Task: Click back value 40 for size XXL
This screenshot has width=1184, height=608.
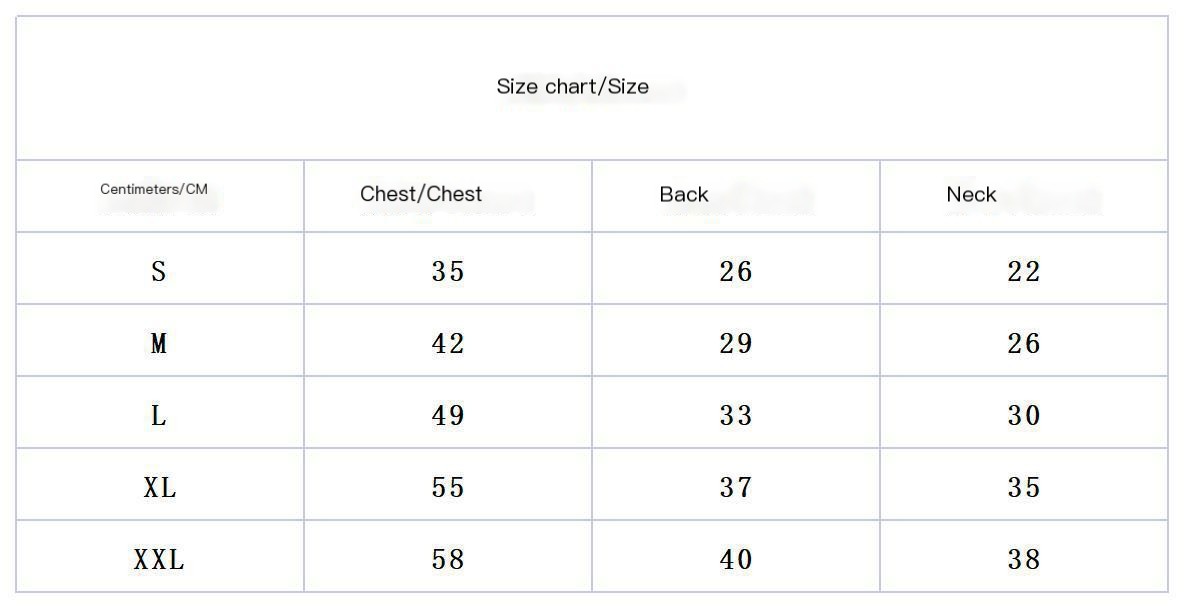Action: pyautogui.click(x=736, y=560)
